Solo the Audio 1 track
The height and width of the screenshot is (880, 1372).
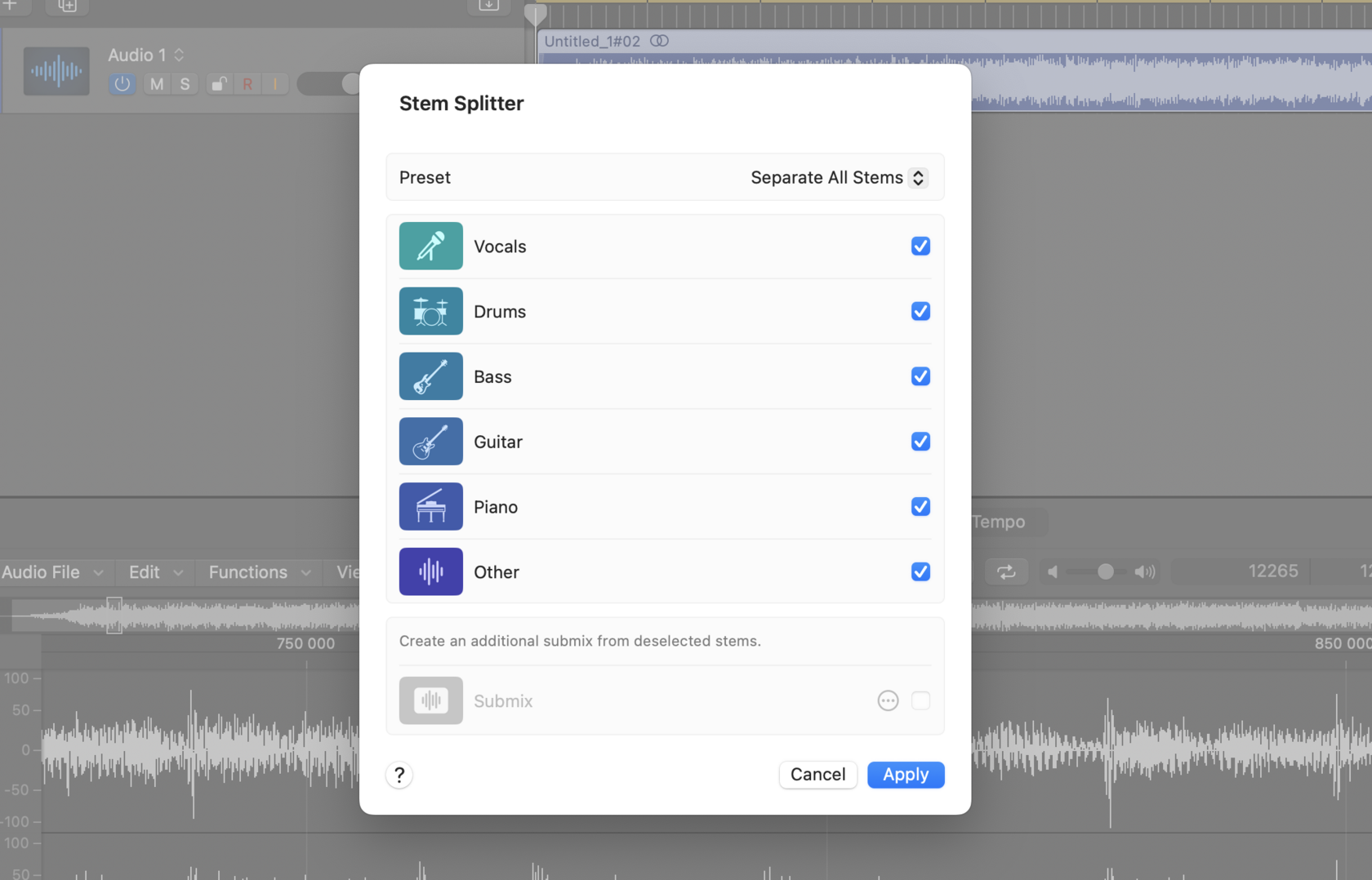coord(185,83)
